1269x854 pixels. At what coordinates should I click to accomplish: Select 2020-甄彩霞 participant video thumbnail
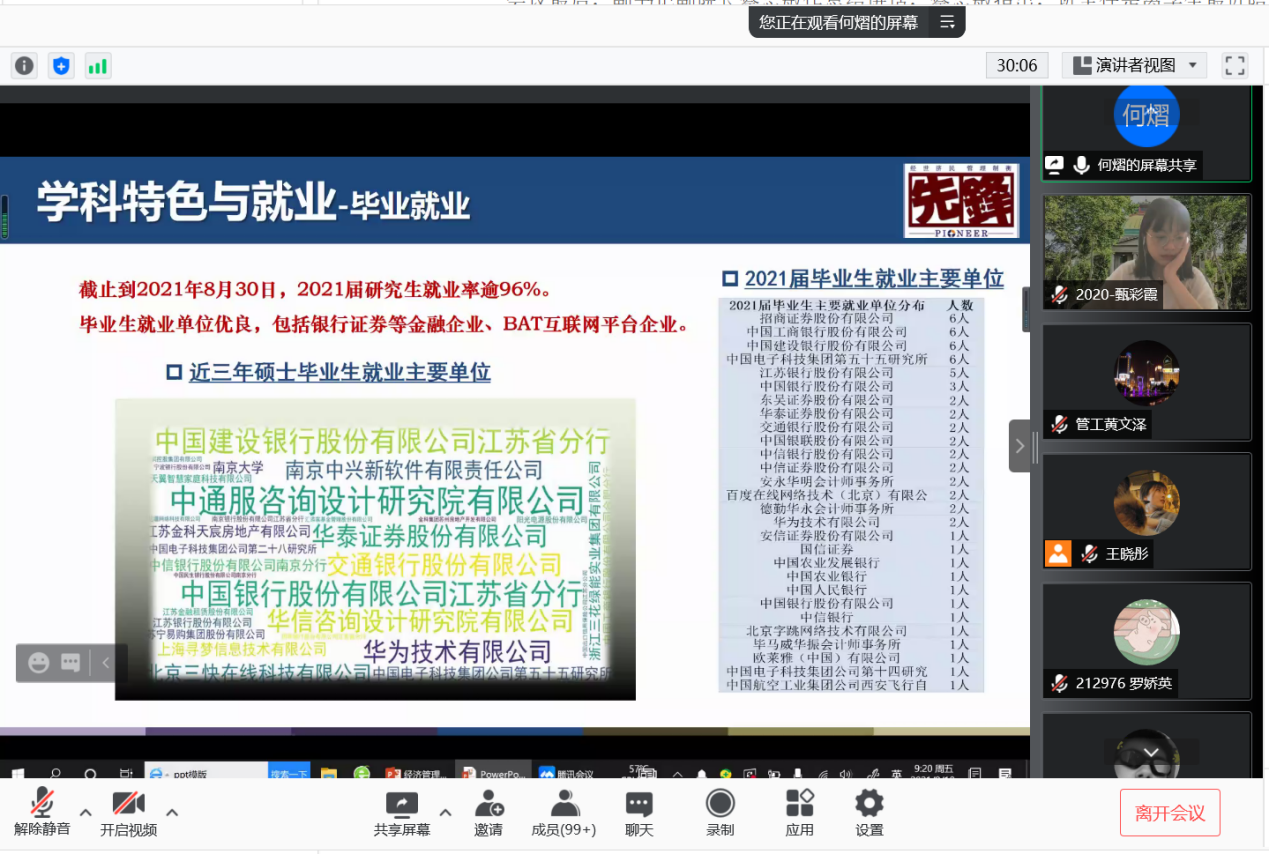(1146, 251)
